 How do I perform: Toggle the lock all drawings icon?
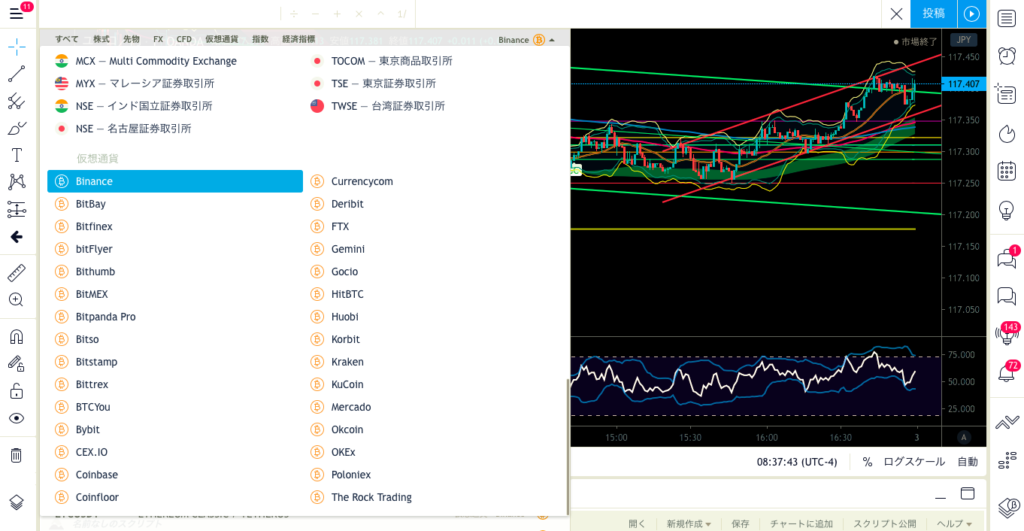[x=16, y=391]
